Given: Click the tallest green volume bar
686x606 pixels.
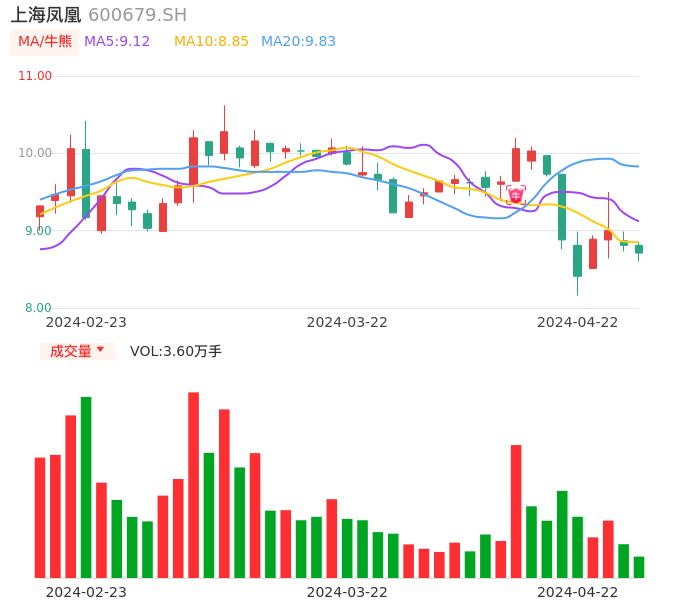Looking at the screenshot, I should click(x=86, y=487).
